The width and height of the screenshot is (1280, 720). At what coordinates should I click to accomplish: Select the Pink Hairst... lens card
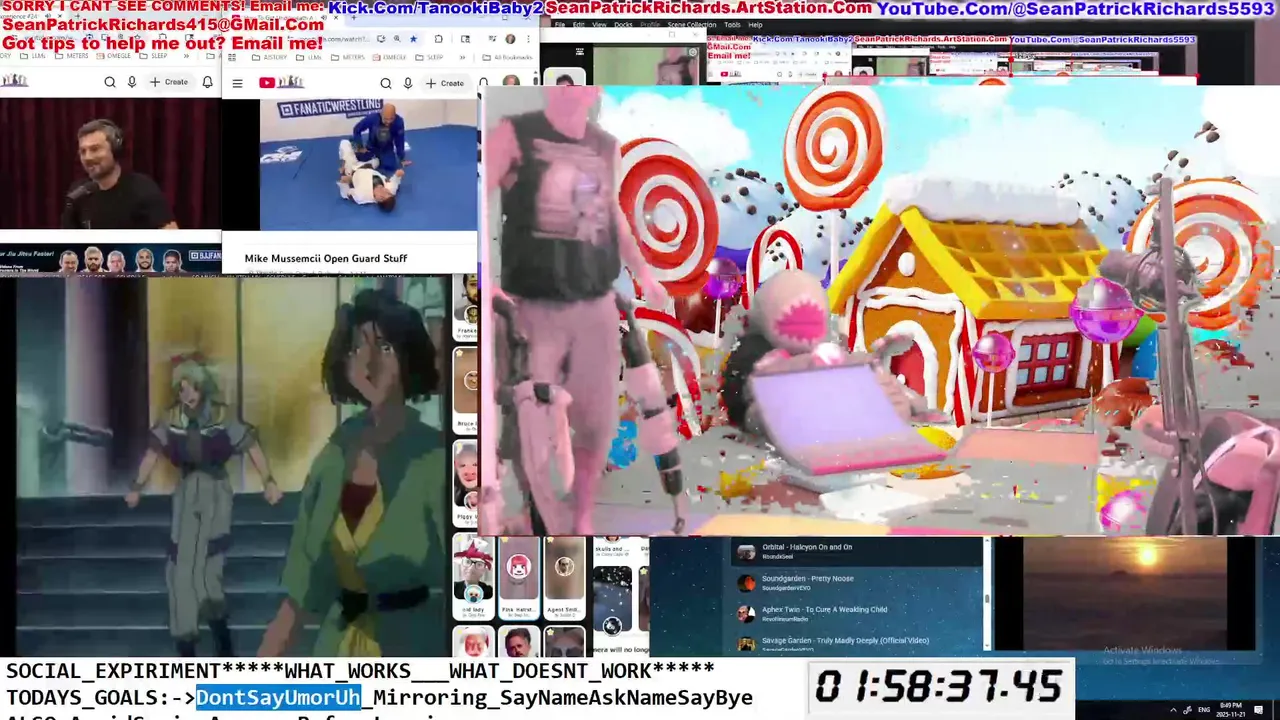pos(518,578)
